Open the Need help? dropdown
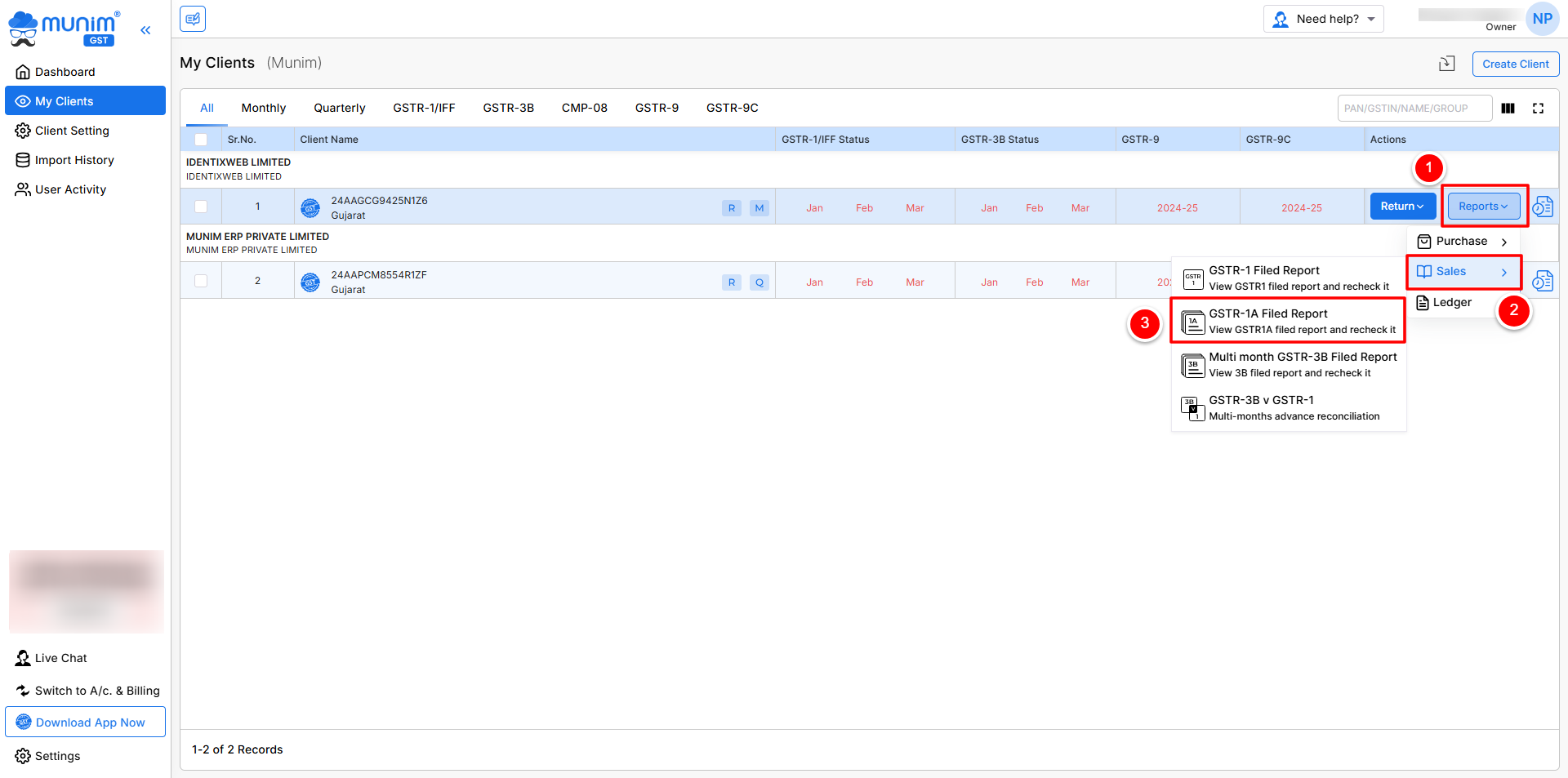This screenshot has width=1568, height=778. point(1323,19)
